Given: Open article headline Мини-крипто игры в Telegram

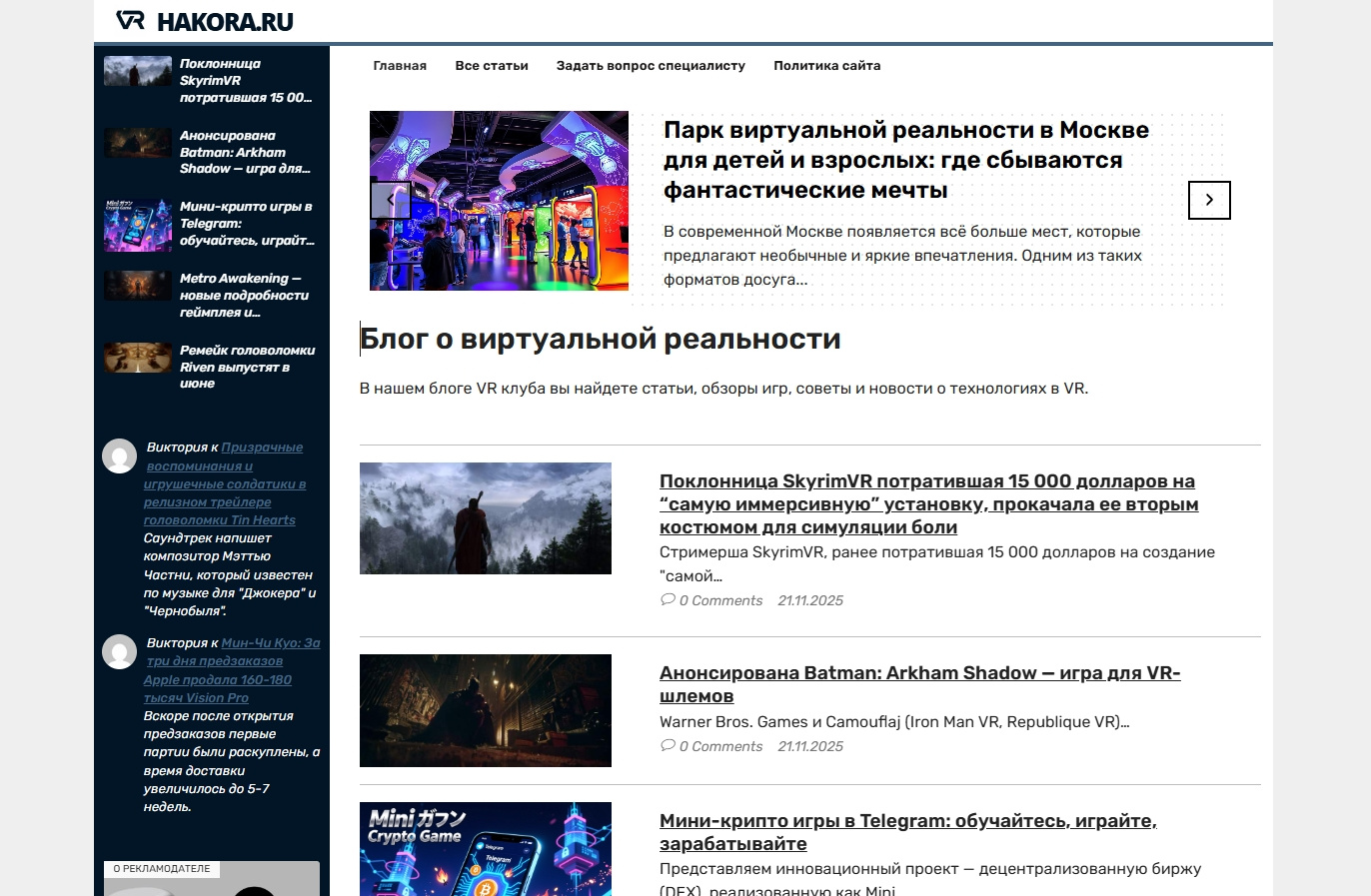Looking at the screenshot, I should 908,832.
